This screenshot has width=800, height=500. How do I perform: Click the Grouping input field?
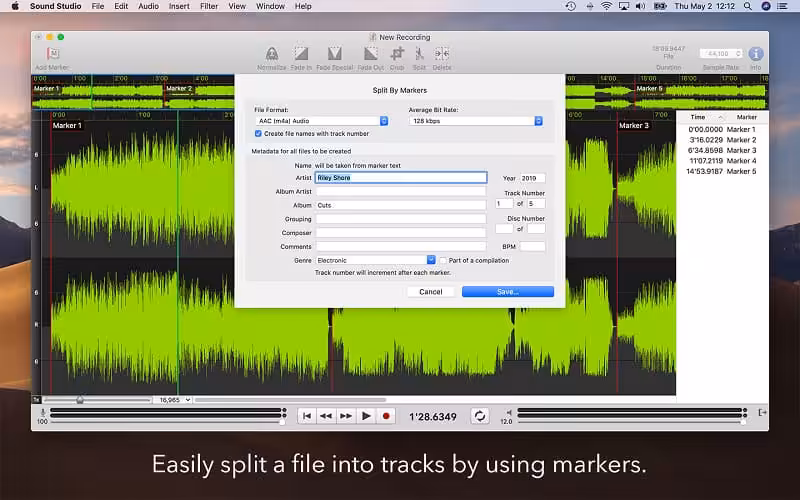pyautogui.click(x=401, y=219)
